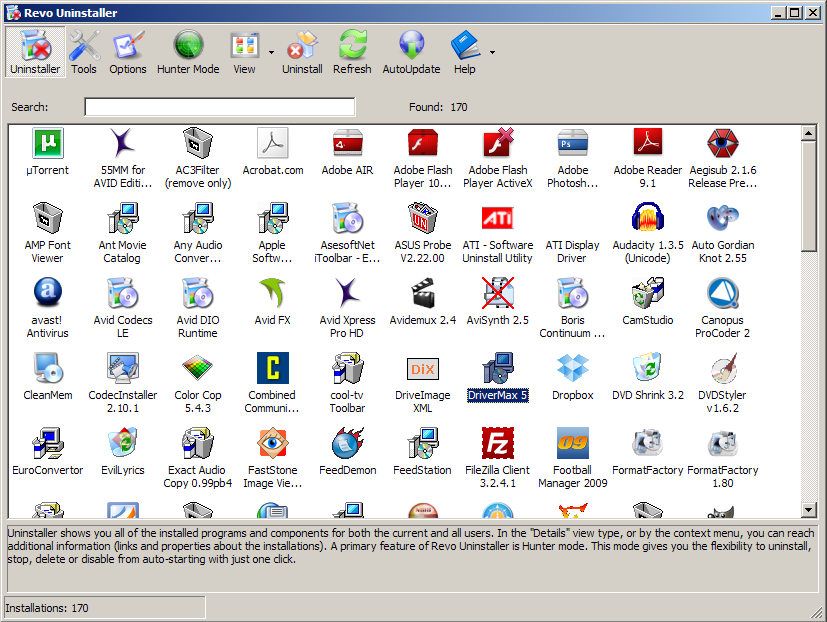Select the Dropbox program icon
Viewport: 827px width, 622px height.
click(x=573, y=370)
